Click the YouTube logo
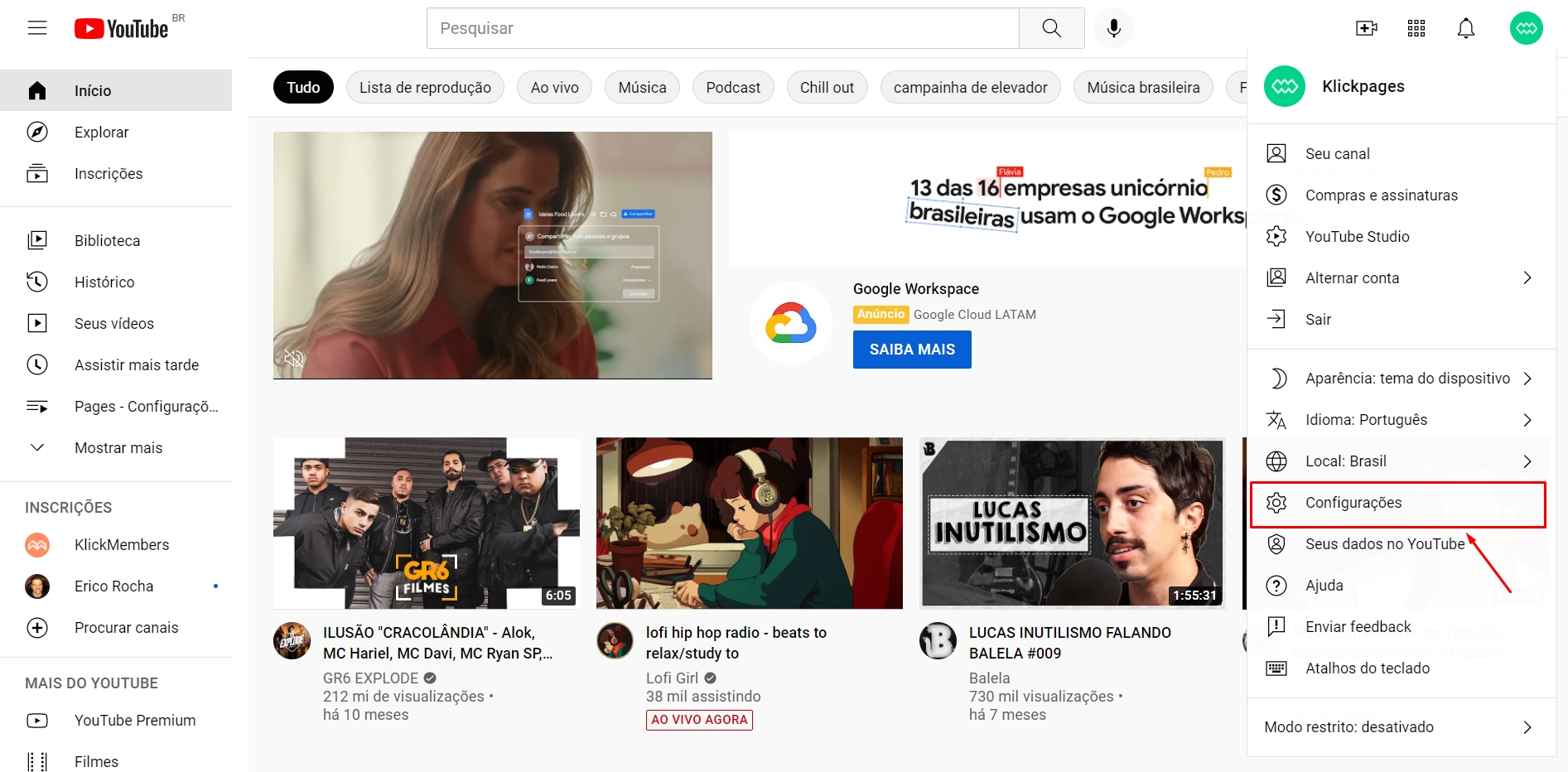 122,29
